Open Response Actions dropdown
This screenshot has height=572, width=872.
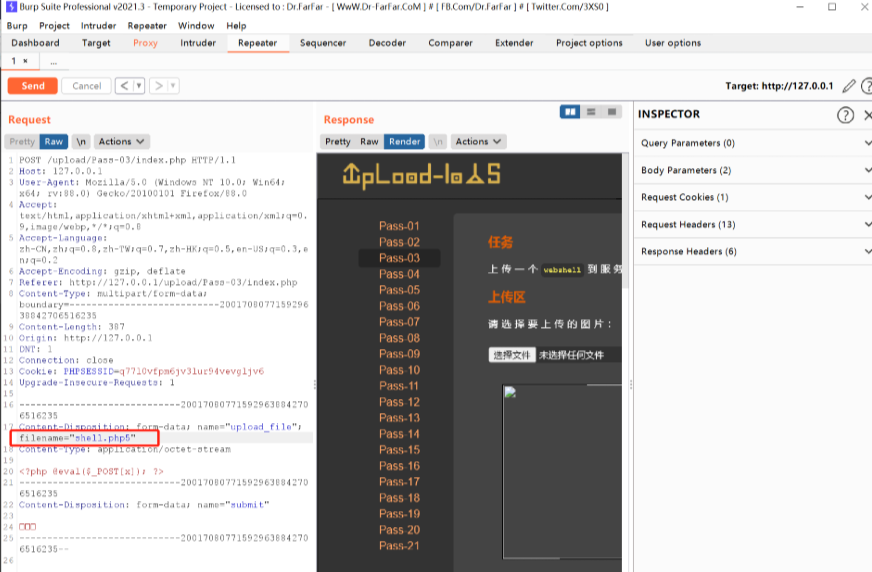coord(478,142)
